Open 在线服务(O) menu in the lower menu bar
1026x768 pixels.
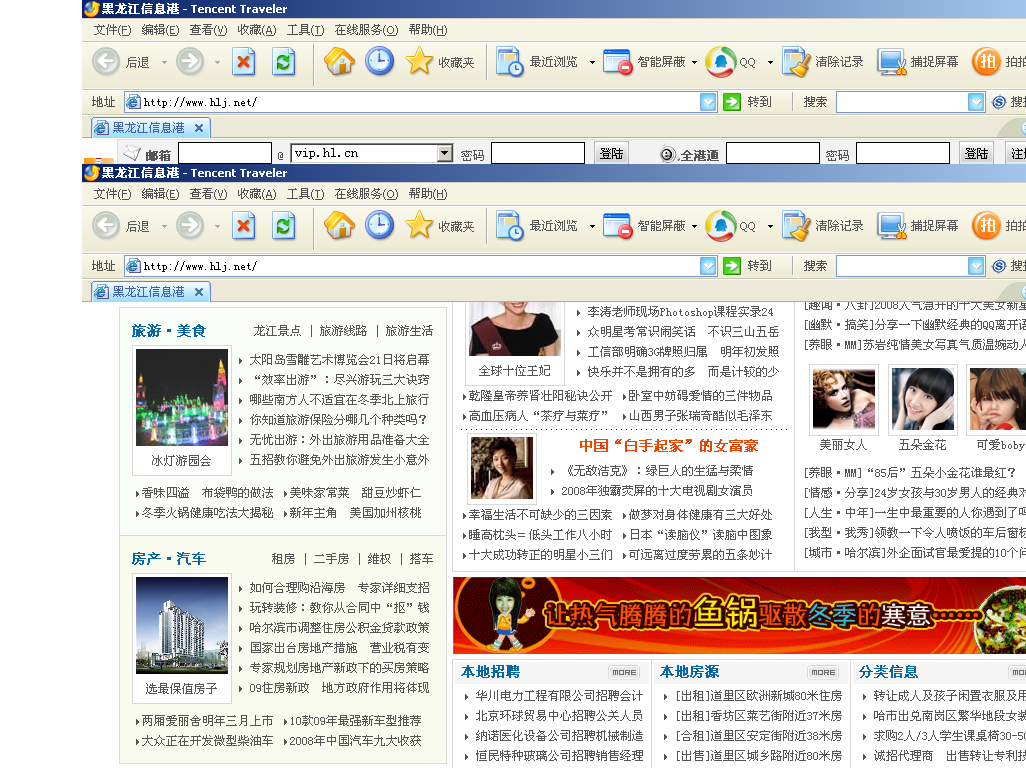365,194
